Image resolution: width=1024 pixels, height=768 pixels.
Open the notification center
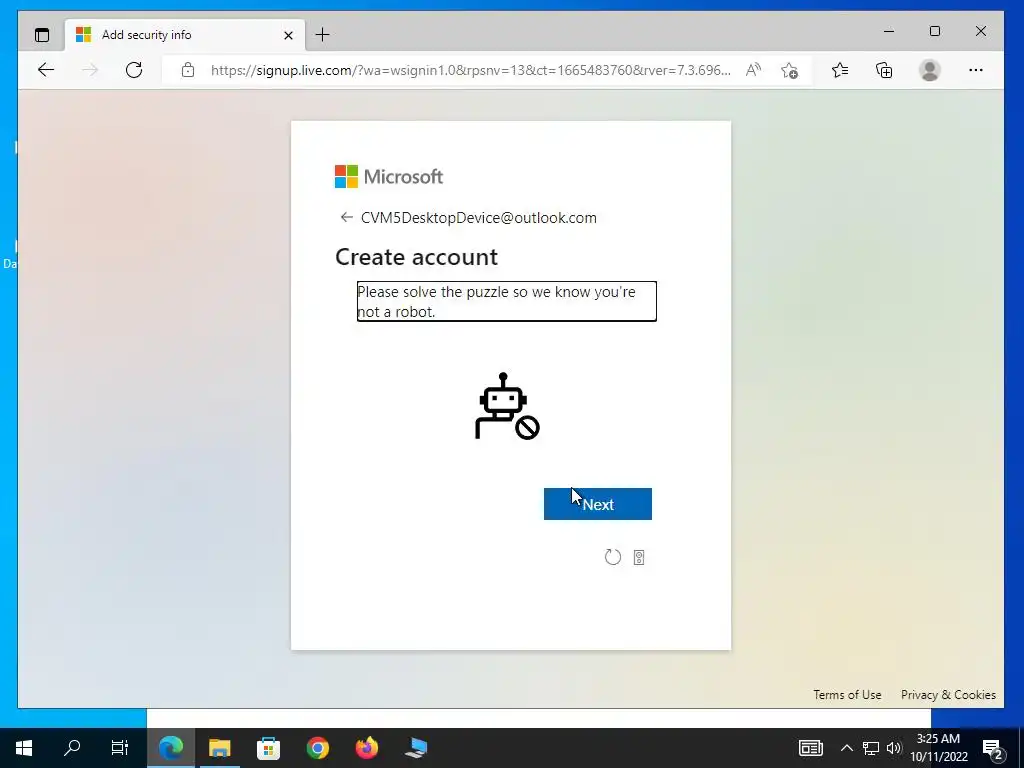coord(993,749)
